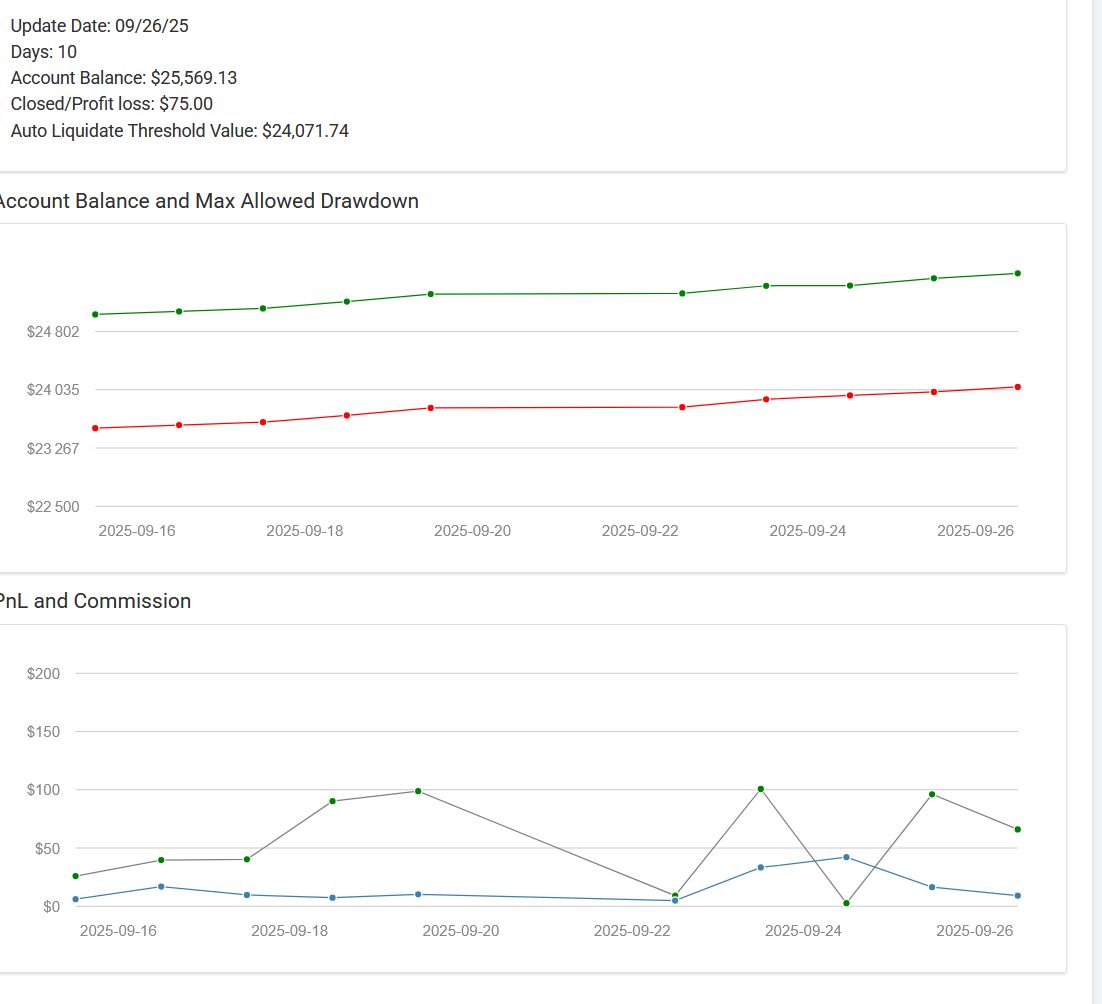Click the highest blue commission data point
The height and width of the screenshot is (1004, 1102).
point(846,857)
